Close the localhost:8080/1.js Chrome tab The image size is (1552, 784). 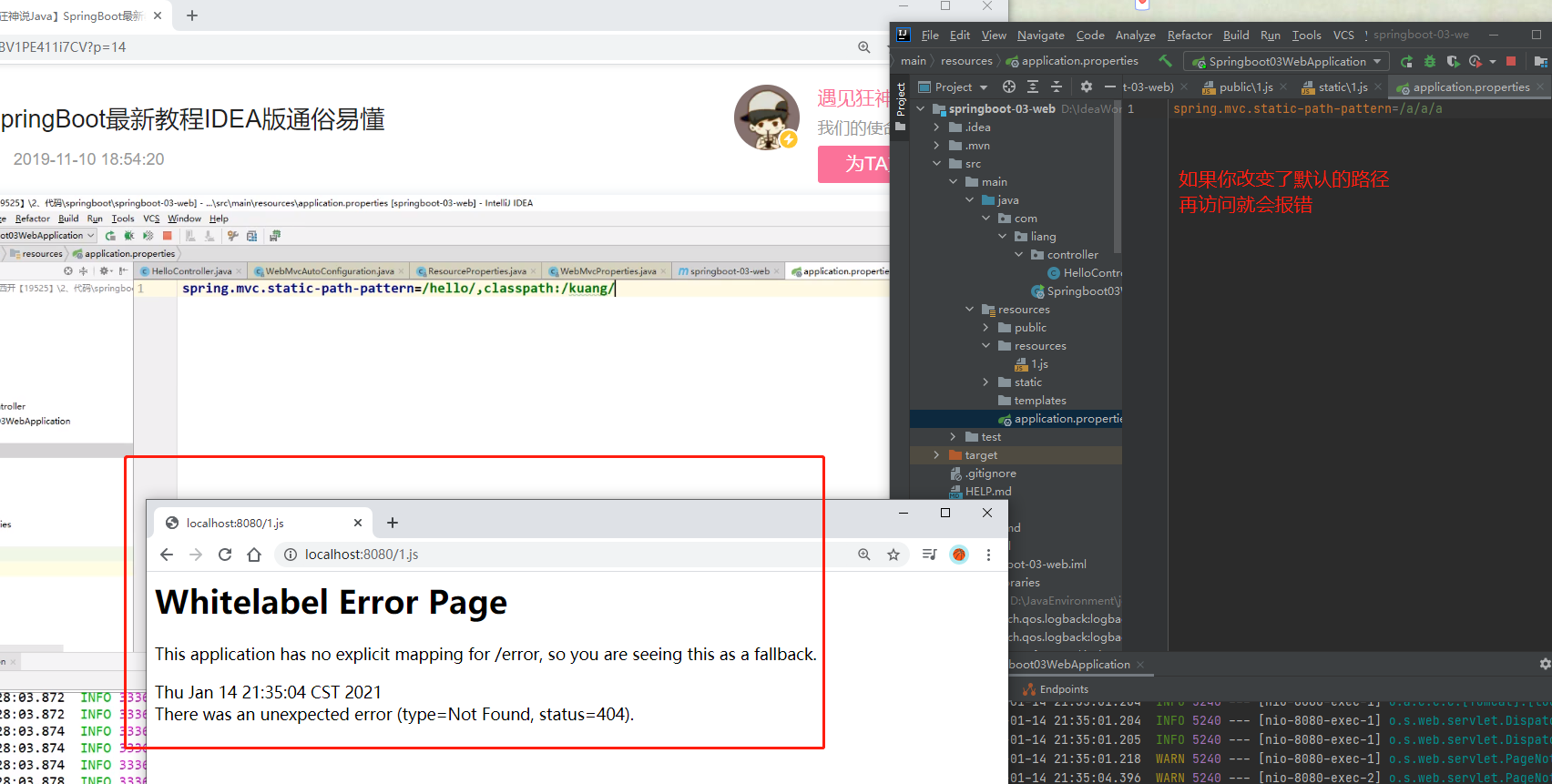click(358, 523)
